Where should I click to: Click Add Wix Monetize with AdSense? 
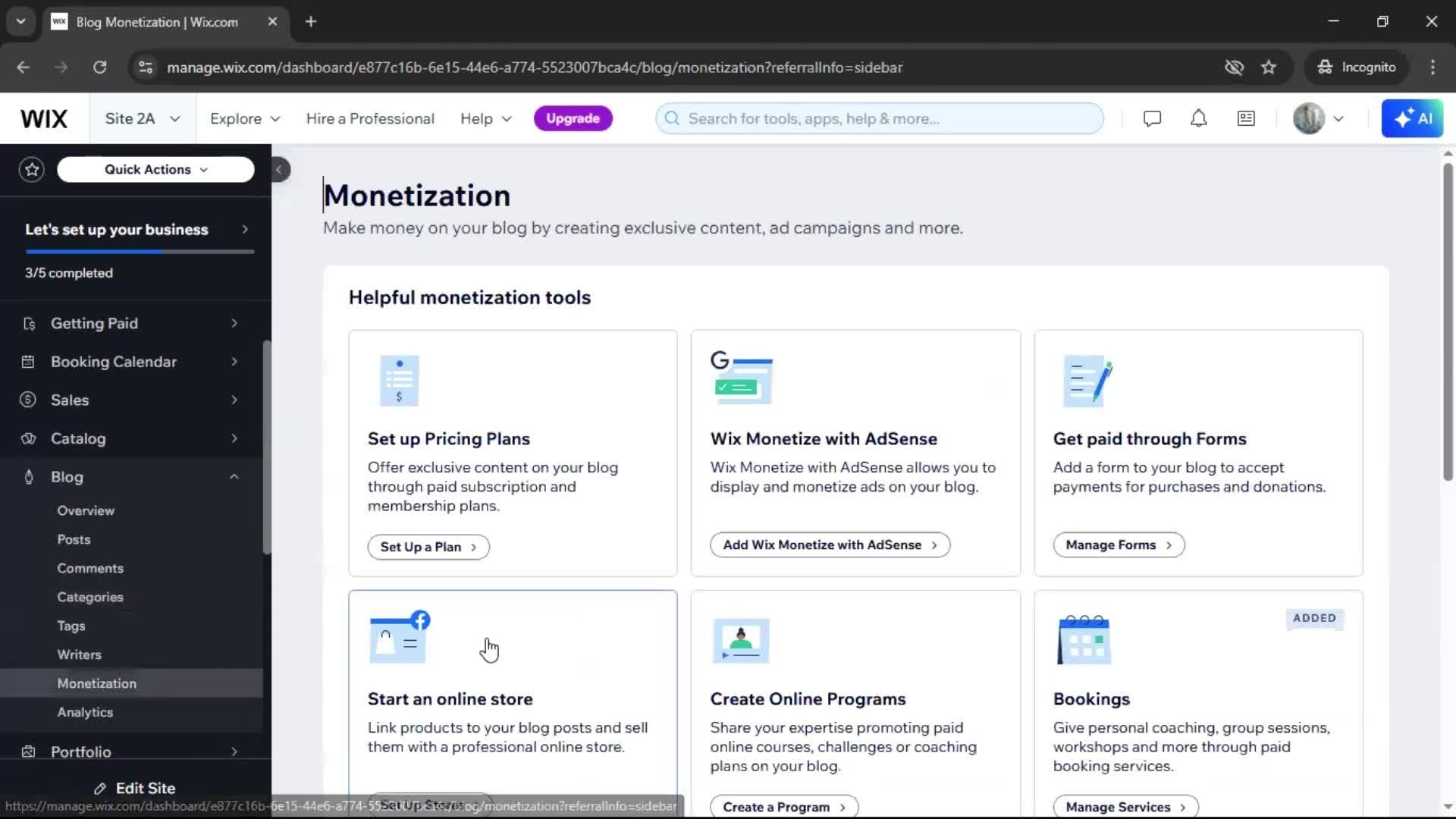[x=830, y=544]
